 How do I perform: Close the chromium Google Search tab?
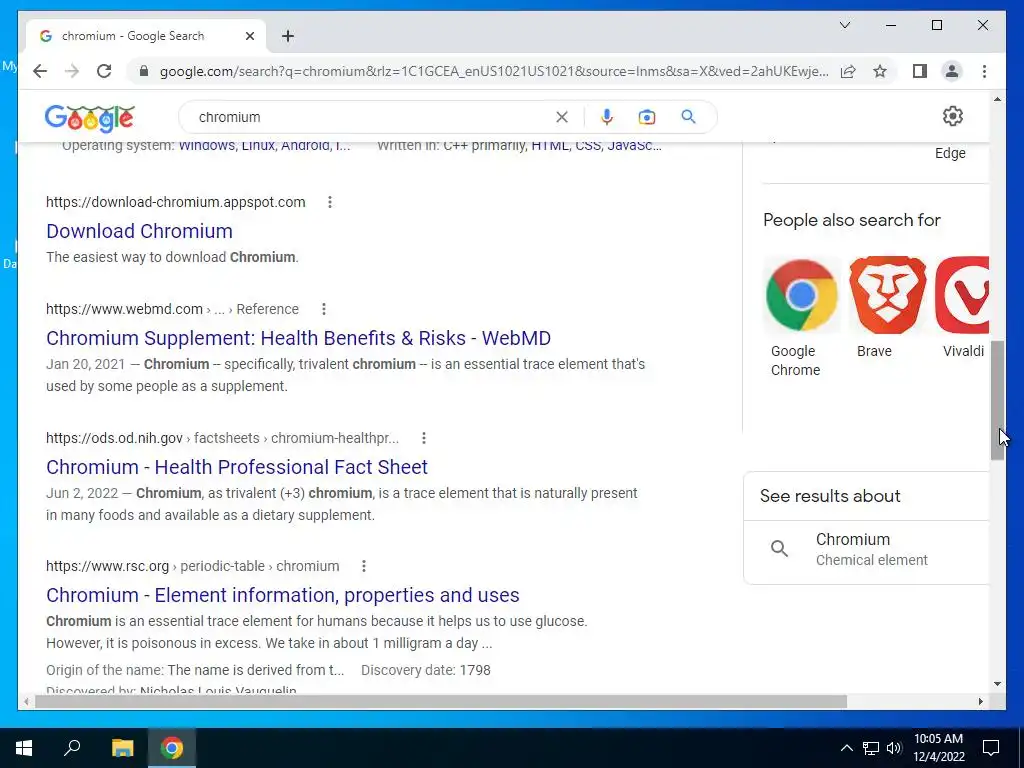pyautogui.click(x=249, y=36)
